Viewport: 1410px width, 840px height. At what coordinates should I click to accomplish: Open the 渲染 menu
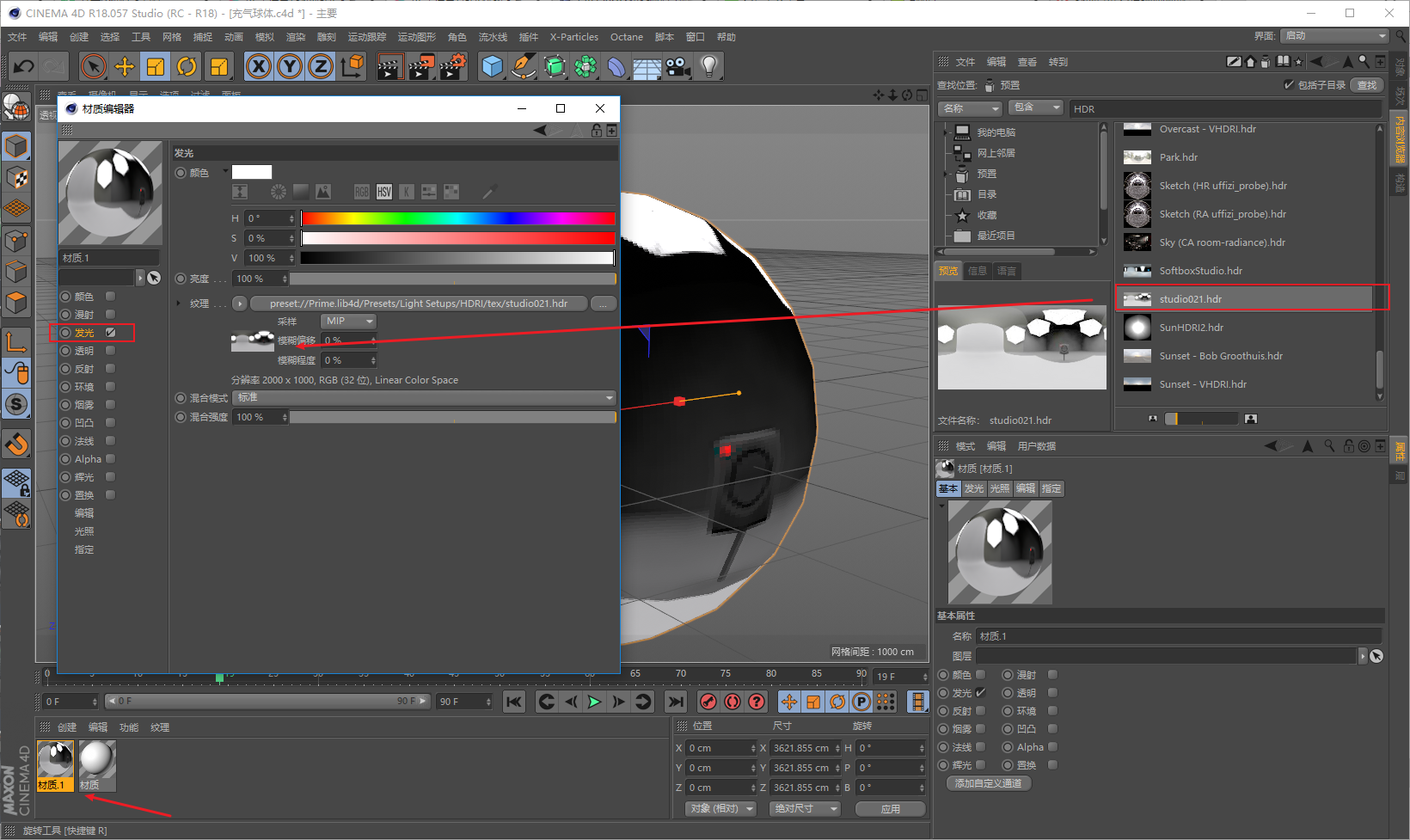coord(296,37)
